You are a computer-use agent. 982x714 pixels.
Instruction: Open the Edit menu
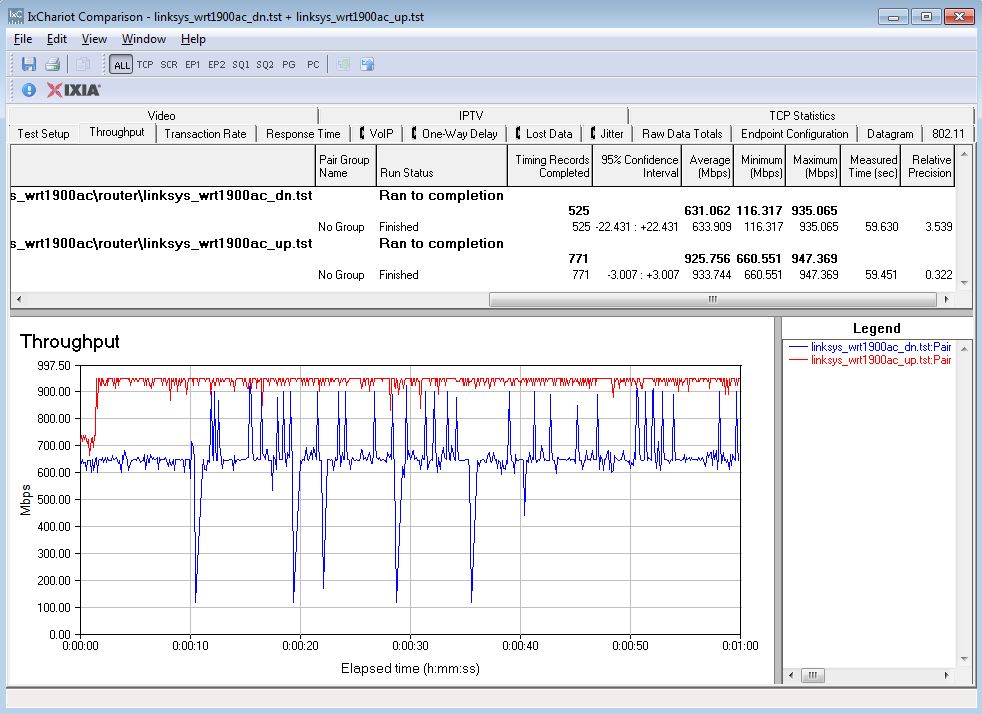click(x=56, y=39)
